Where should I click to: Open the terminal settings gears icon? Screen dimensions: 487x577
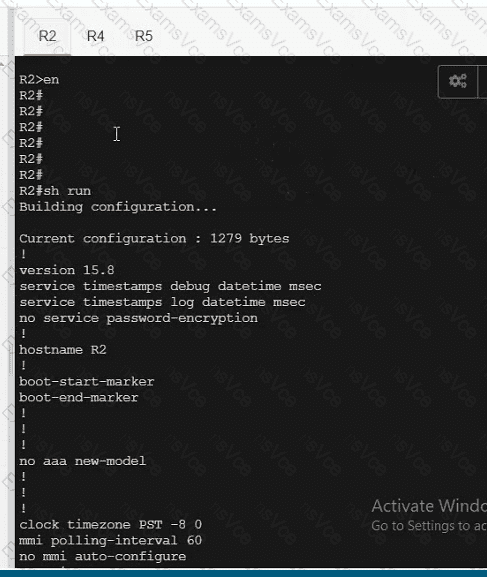tap(458, 82)
